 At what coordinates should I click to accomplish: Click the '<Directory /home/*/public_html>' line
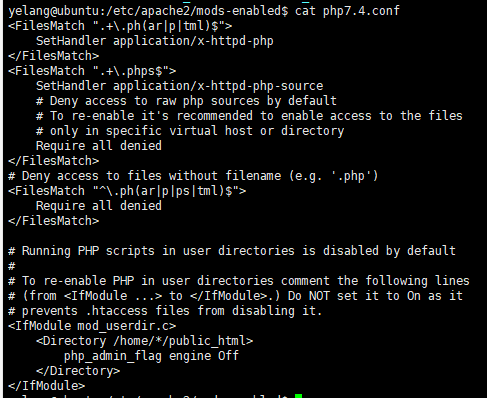(144, 341)
